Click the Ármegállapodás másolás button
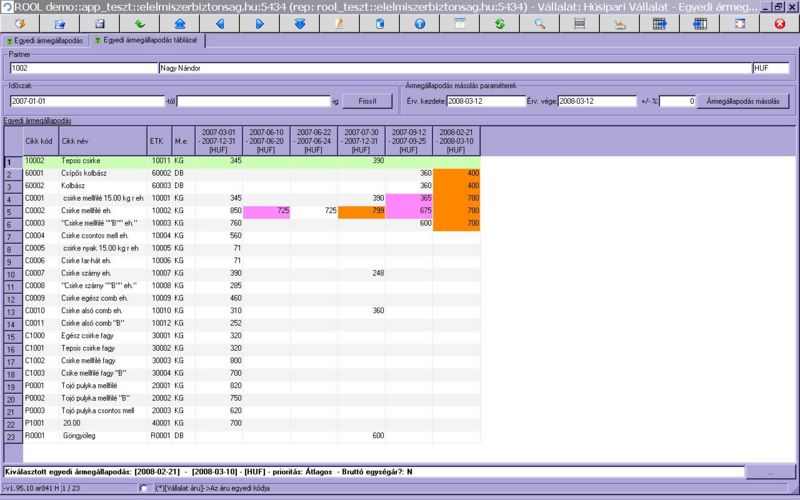The width and height of the screenshot is (800, 500). point(743,101)
